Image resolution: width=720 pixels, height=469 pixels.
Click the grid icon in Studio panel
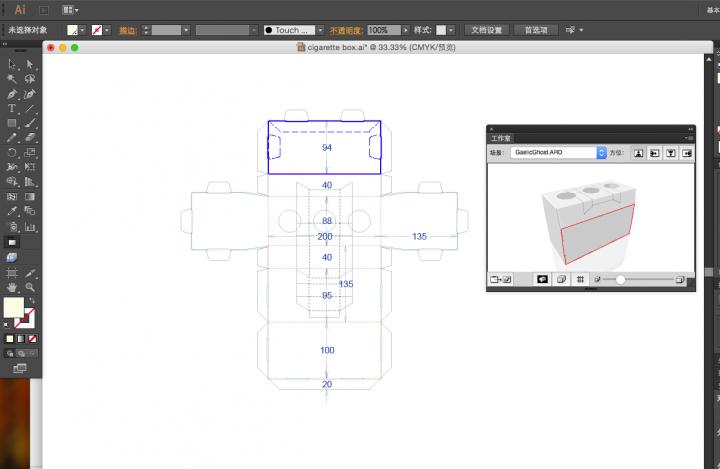pyautogui.click(x=579, y=279)
